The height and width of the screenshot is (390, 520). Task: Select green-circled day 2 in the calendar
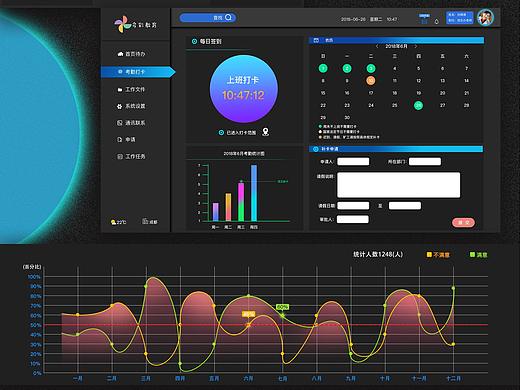[x=347, y=68]
